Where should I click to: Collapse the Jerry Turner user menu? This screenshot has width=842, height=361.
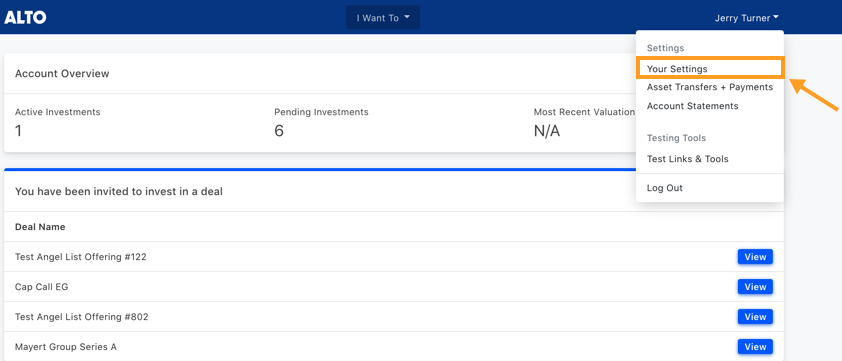[x=746, y=18]
